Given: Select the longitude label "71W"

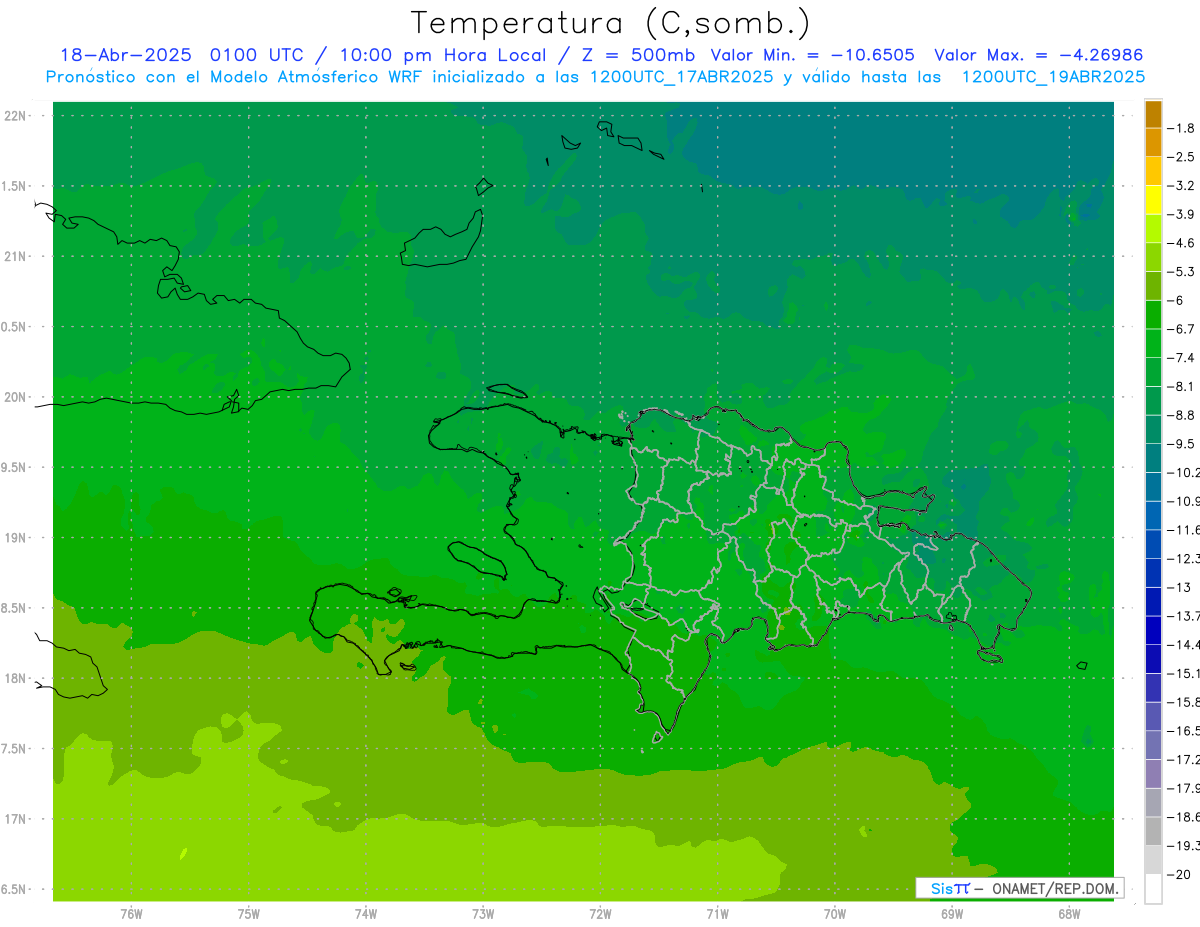Looking at the screenshot, I should point(718,914).
